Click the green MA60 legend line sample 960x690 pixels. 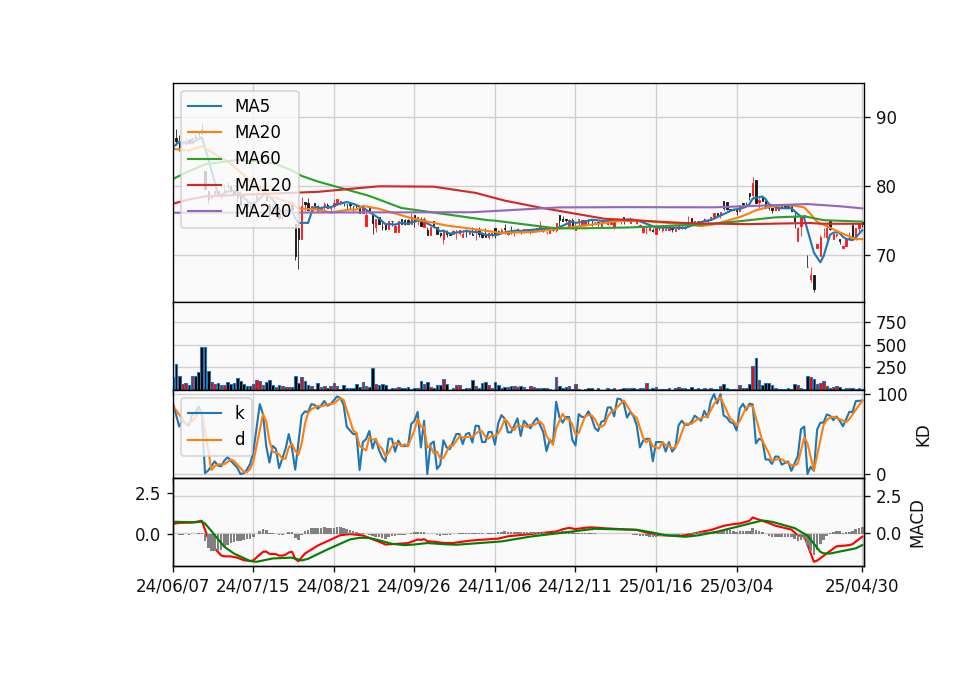pos(204,159)
